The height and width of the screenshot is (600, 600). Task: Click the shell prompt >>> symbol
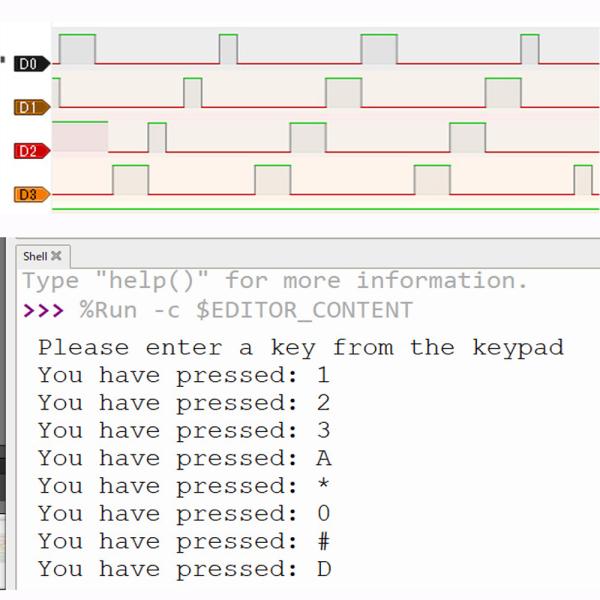coord(43,310)
